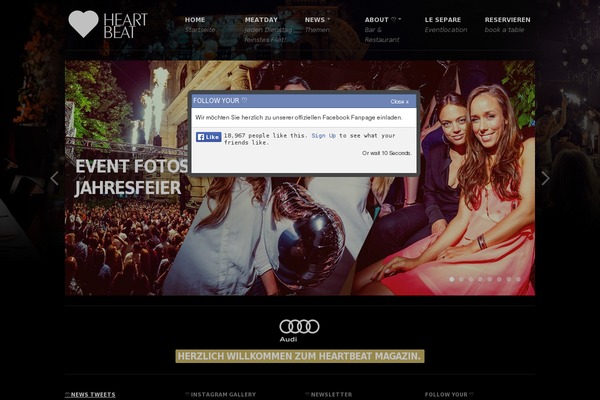Viewport: 600px width, 400px height.
Task: Select the fourth slider pagination dot
Action: point(480,279)
